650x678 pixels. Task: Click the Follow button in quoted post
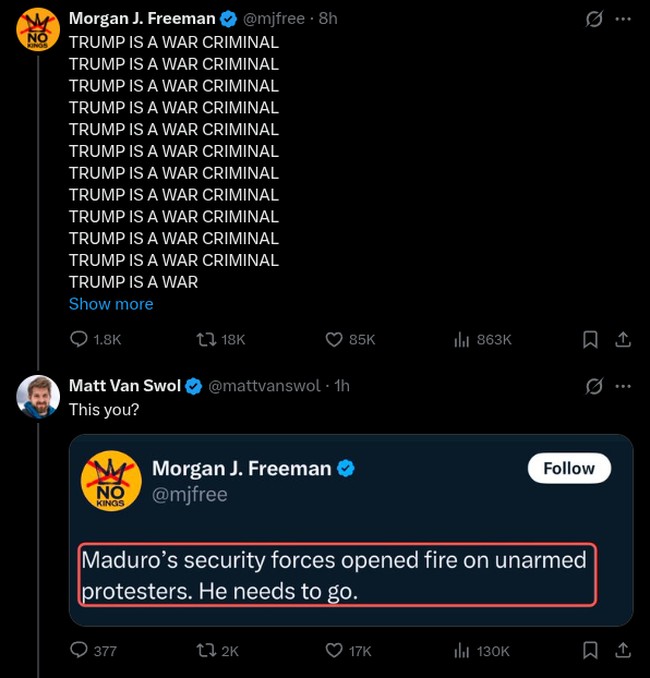568,468
